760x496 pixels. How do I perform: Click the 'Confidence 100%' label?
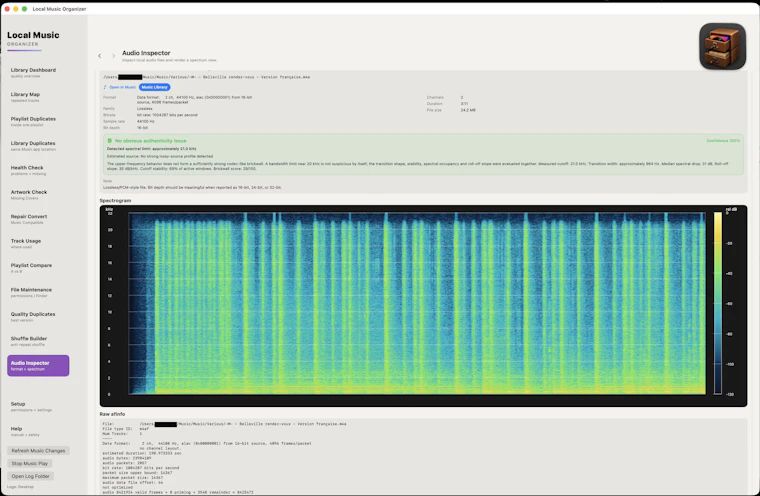pyautogui.click(x=723, y=141)
